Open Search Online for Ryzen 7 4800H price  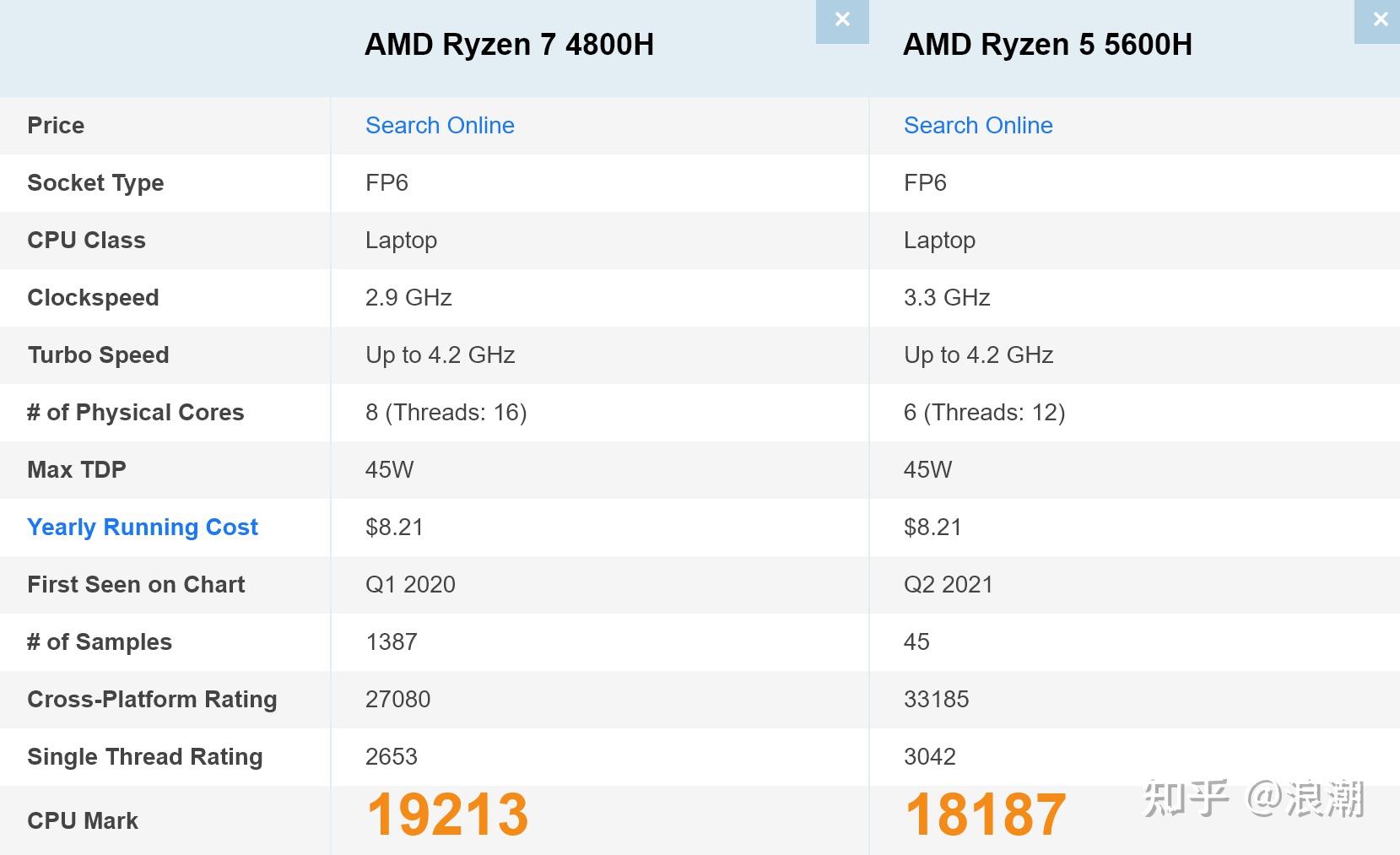tap(440, 125)
